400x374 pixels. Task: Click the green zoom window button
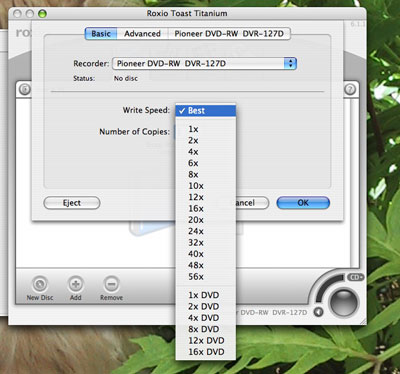tap(42, 14)
